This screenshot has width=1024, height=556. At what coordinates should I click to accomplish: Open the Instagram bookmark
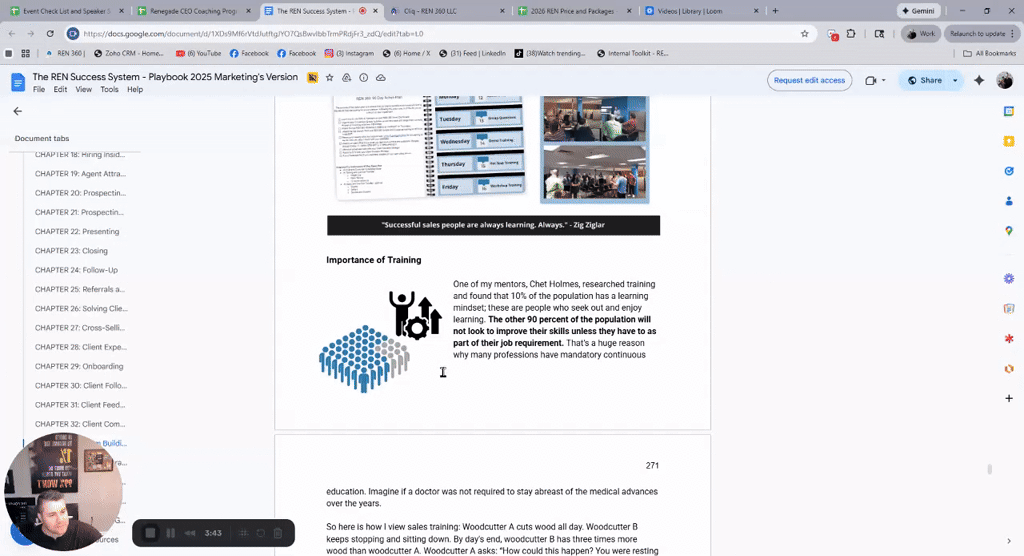[x=349, y=54]
